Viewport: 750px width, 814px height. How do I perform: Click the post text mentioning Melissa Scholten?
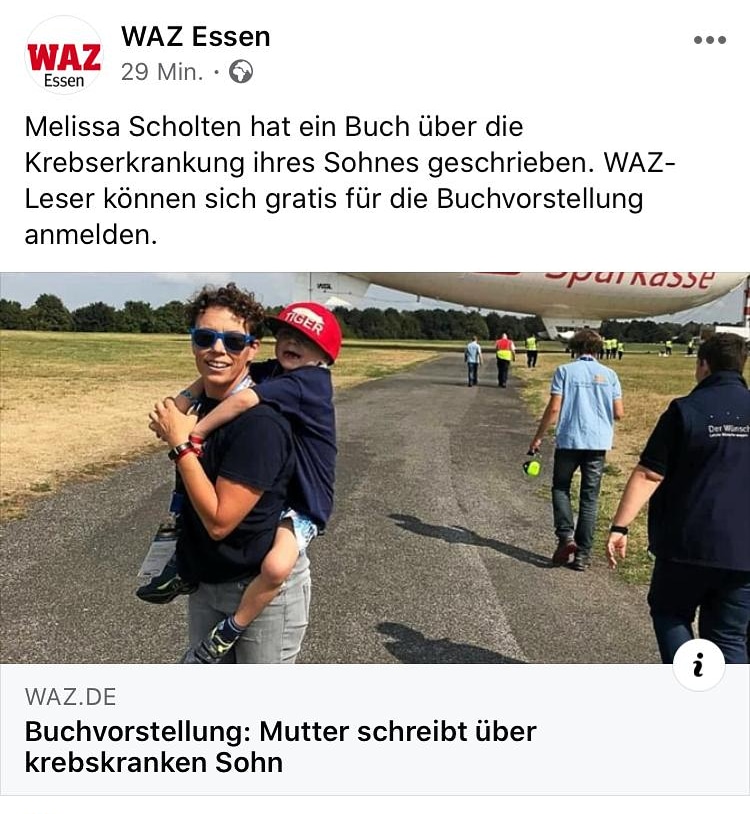coord(350,181)
